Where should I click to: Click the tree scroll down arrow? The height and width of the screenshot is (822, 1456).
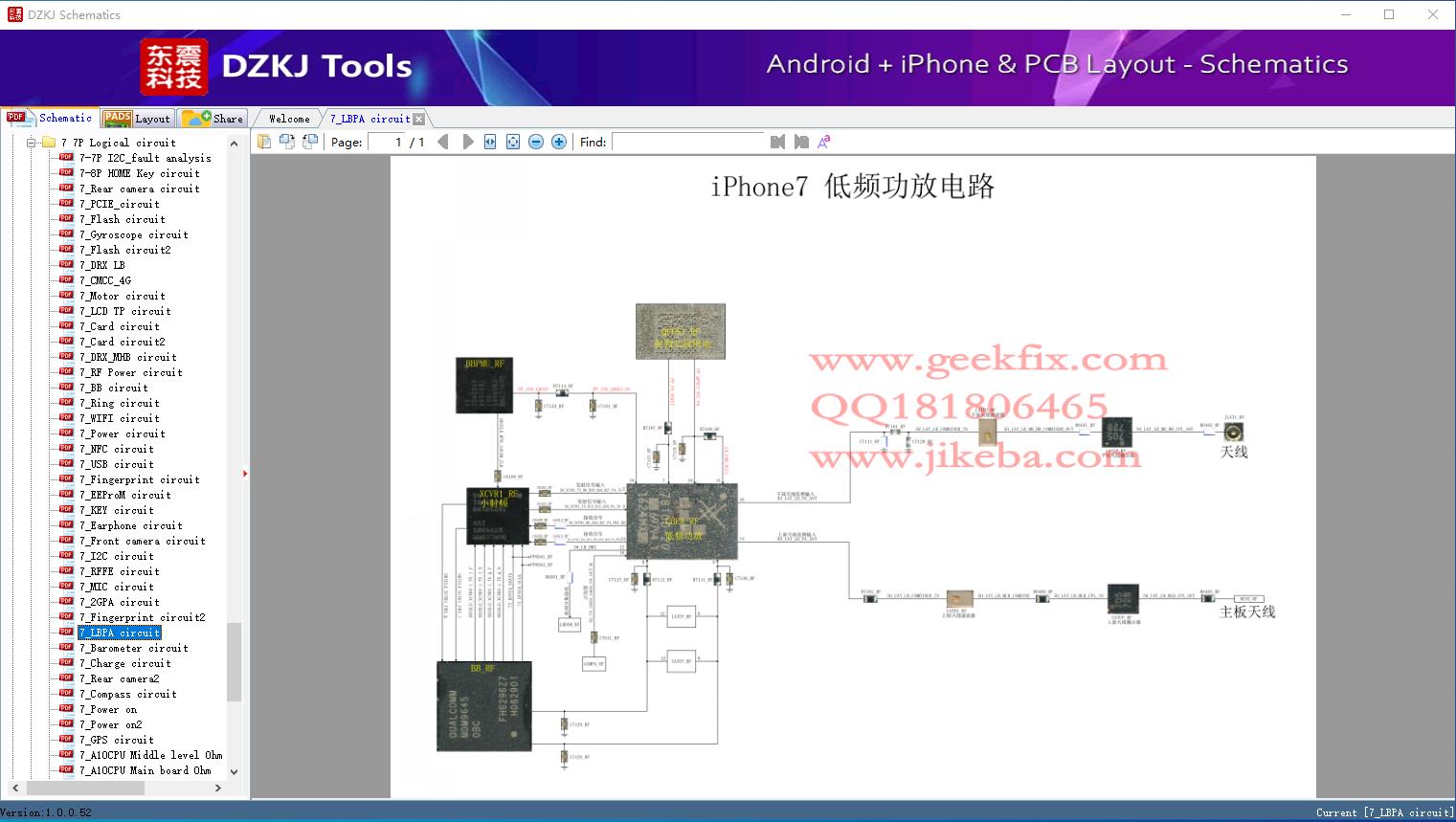235,771
